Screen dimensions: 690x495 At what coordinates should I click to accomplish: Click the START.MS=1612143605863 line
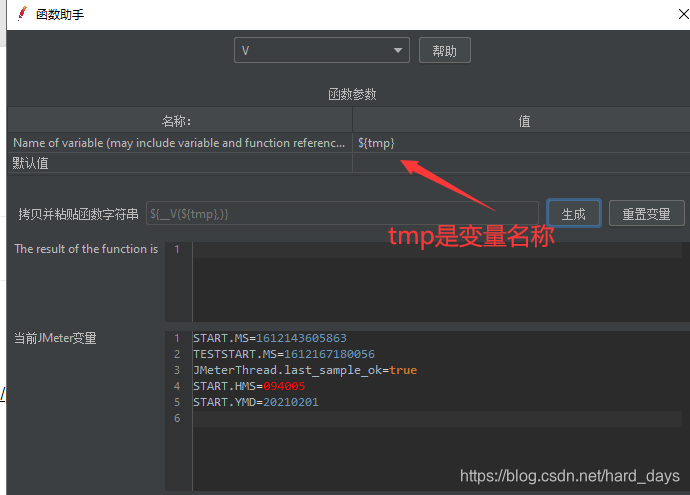(x=270, y=338)
